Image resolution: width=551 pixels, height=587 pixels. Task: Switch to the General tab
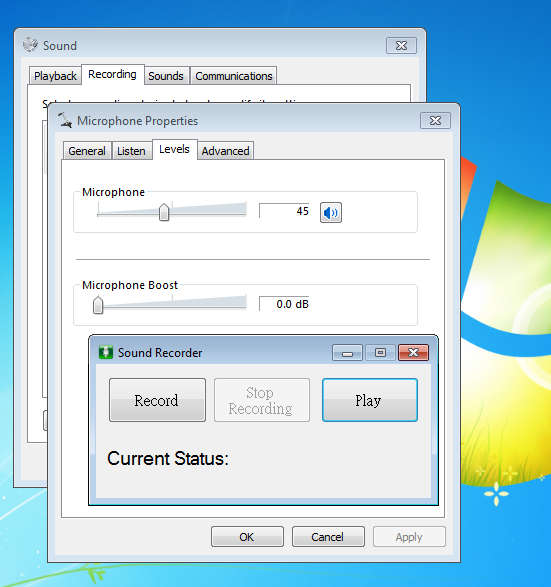87,151
